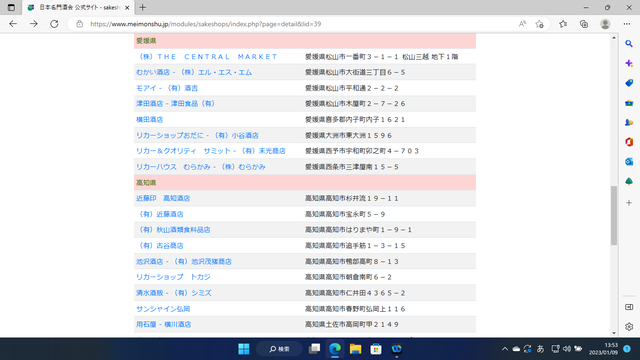The image size is (640, 360).
Task: Open sidebar search magnifier icon
Action: pyautogui.click(x=629, y=44)
